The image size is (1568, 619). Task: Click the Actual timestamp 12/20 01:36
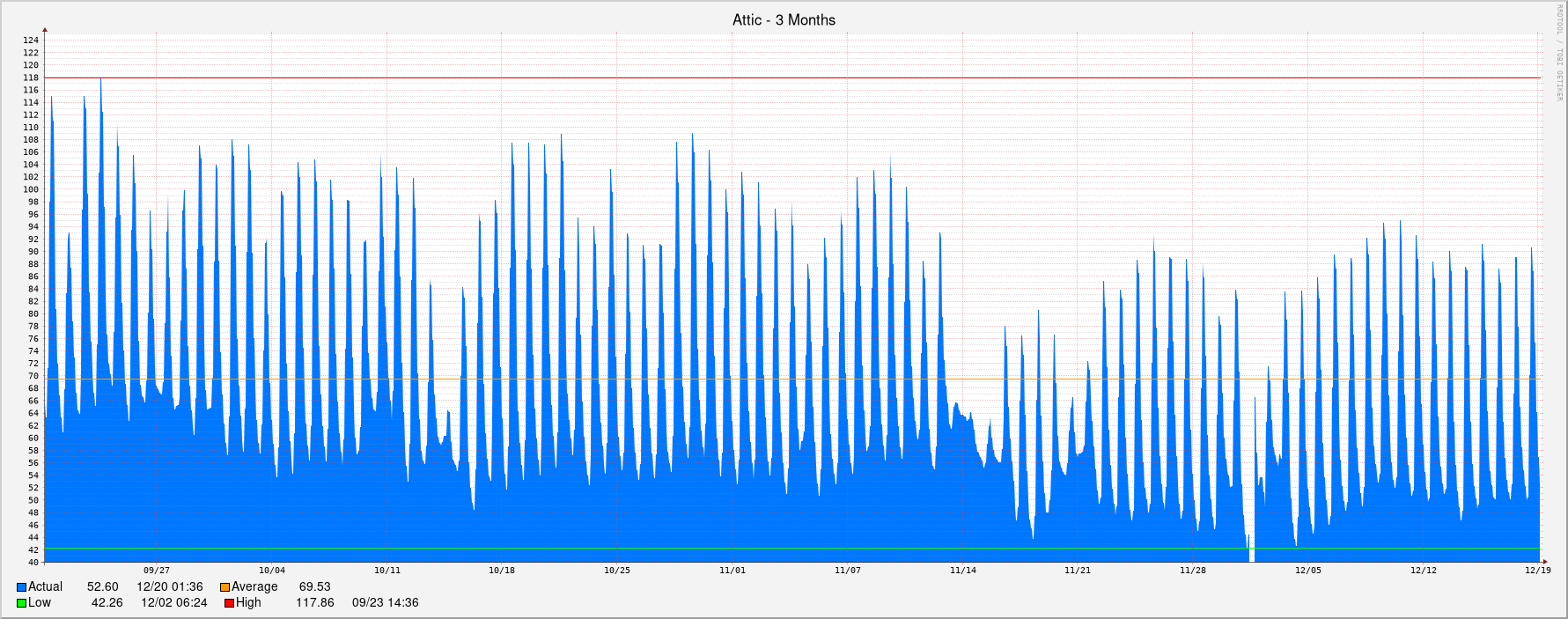point(169,587)
